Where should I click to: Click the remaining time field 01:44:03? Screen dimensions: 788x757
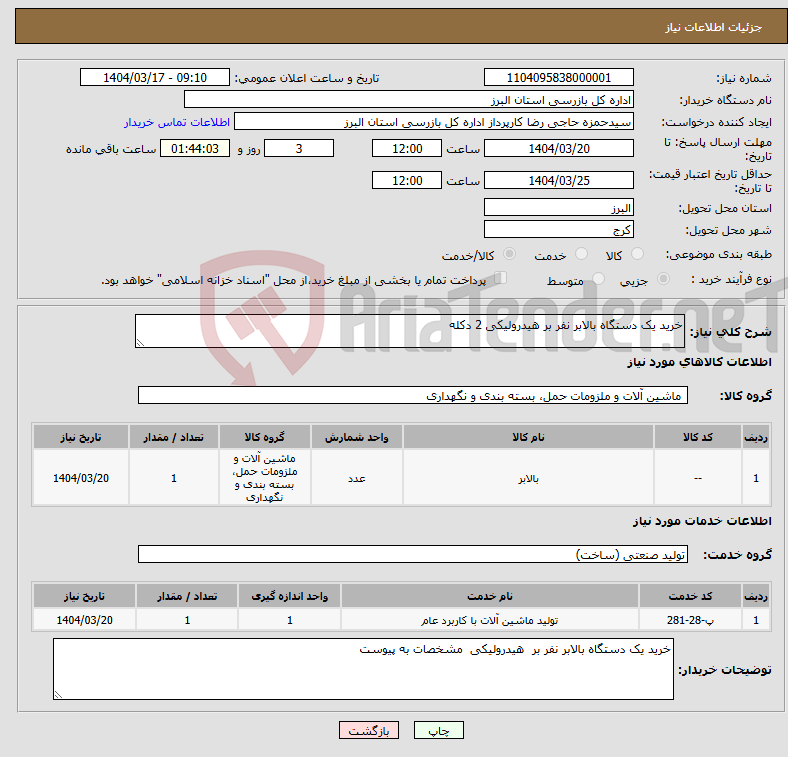(195, 148)
